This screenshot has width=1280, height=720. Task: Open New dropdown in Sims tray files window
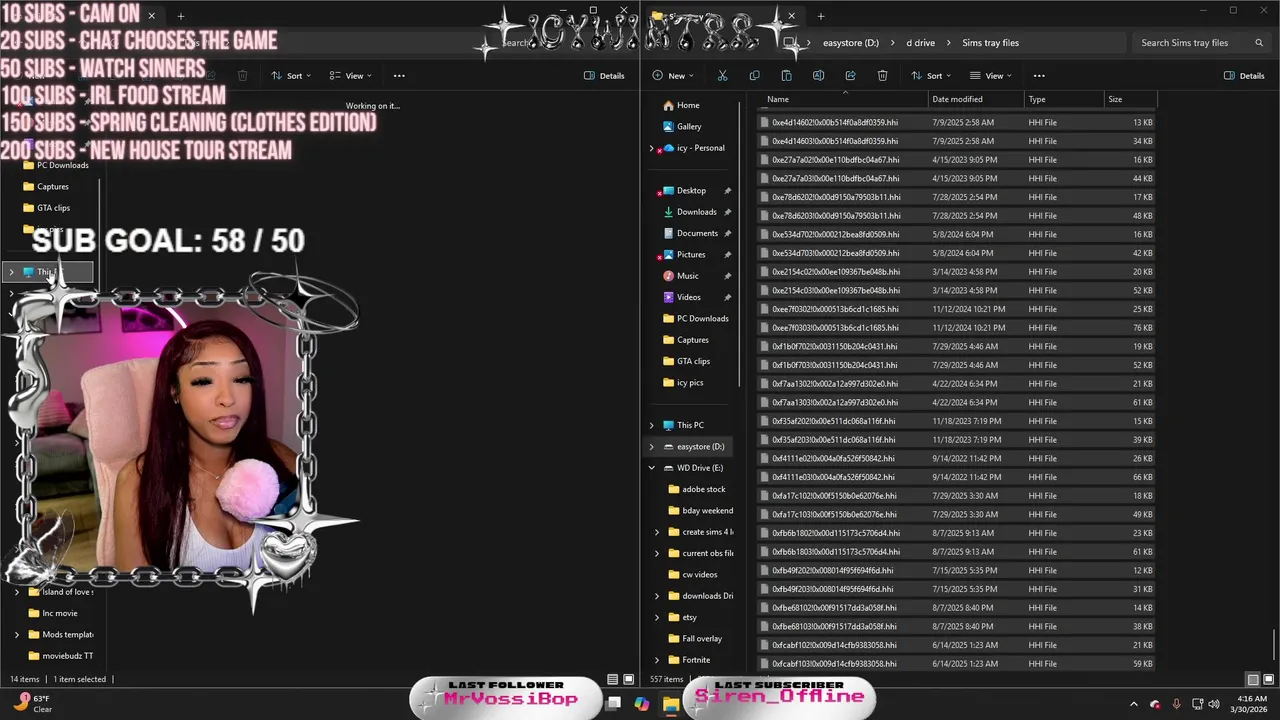click(675, 76)
